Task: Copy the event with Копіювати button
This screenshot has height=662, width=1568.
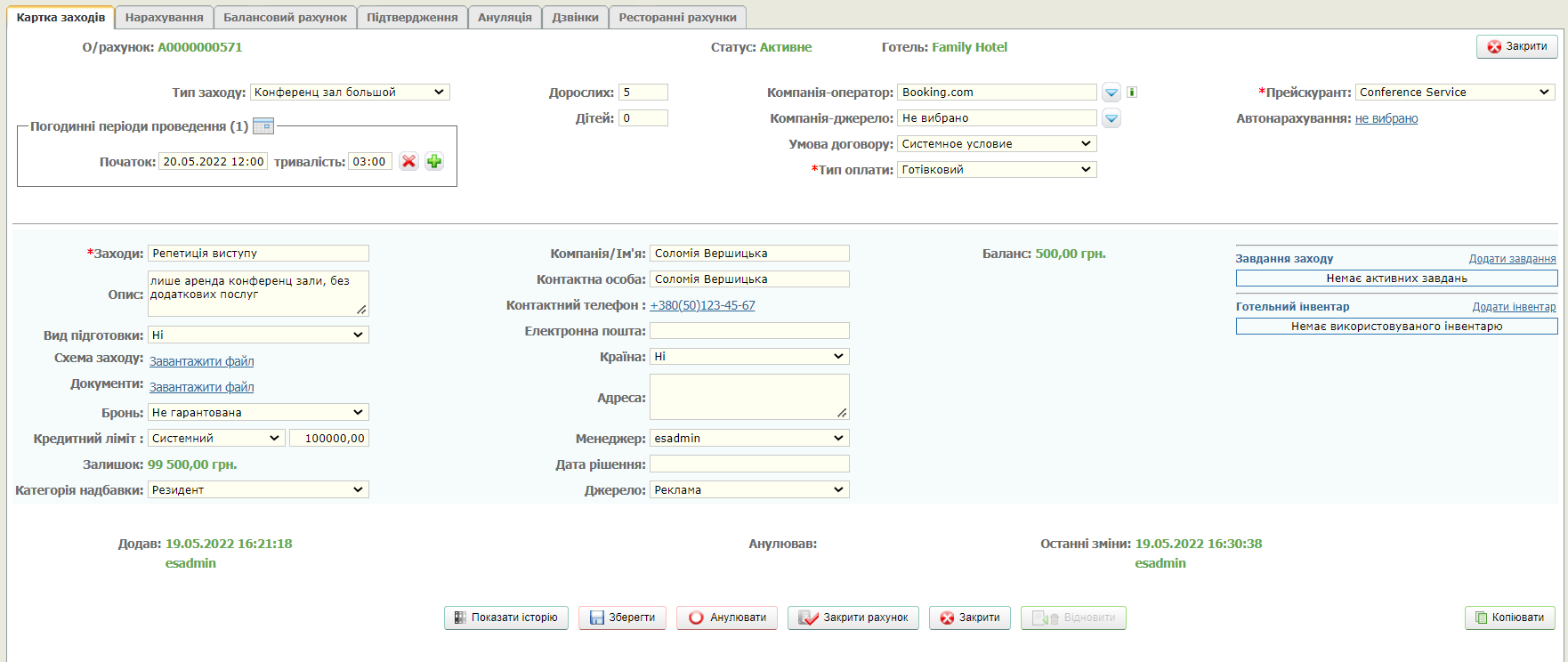Action: [1509, 618]
